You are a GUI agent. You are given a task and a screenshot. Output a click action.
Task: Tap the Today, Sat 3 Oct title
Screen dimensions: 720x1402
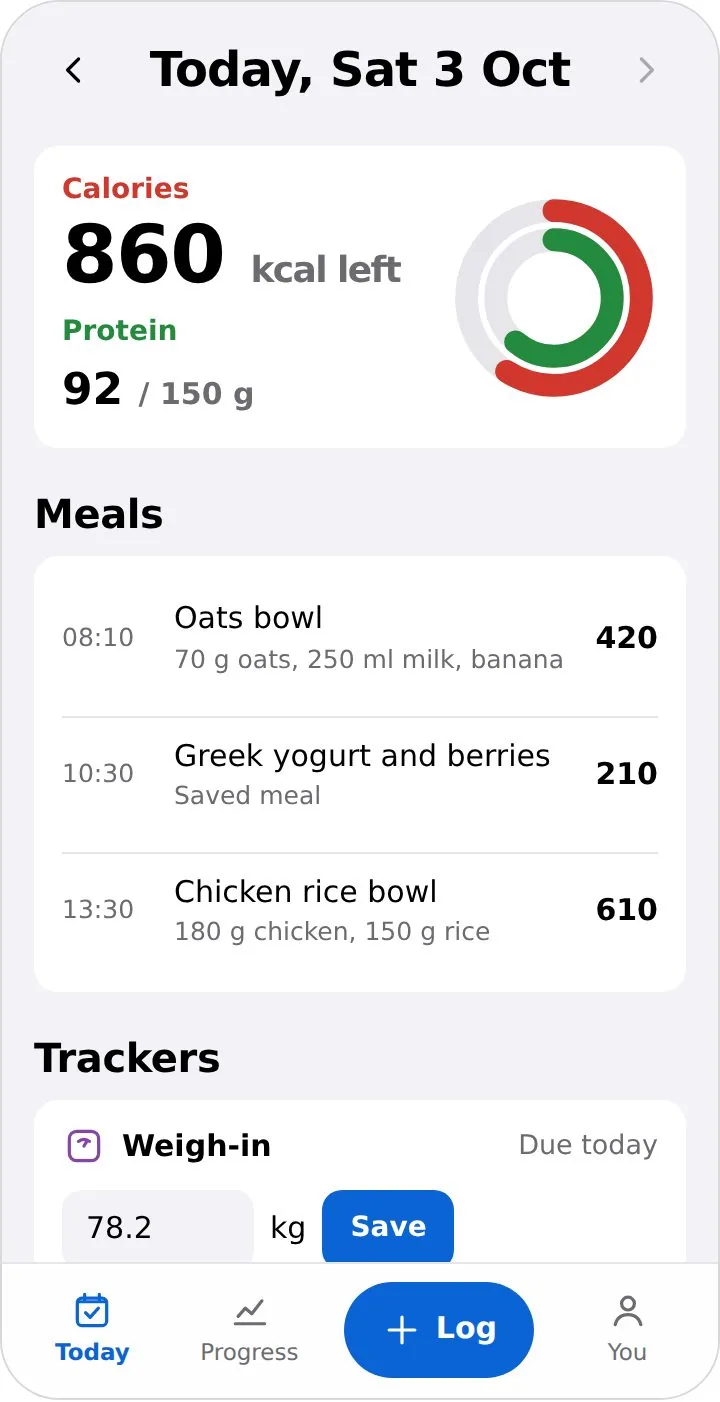tap(360, 70)
